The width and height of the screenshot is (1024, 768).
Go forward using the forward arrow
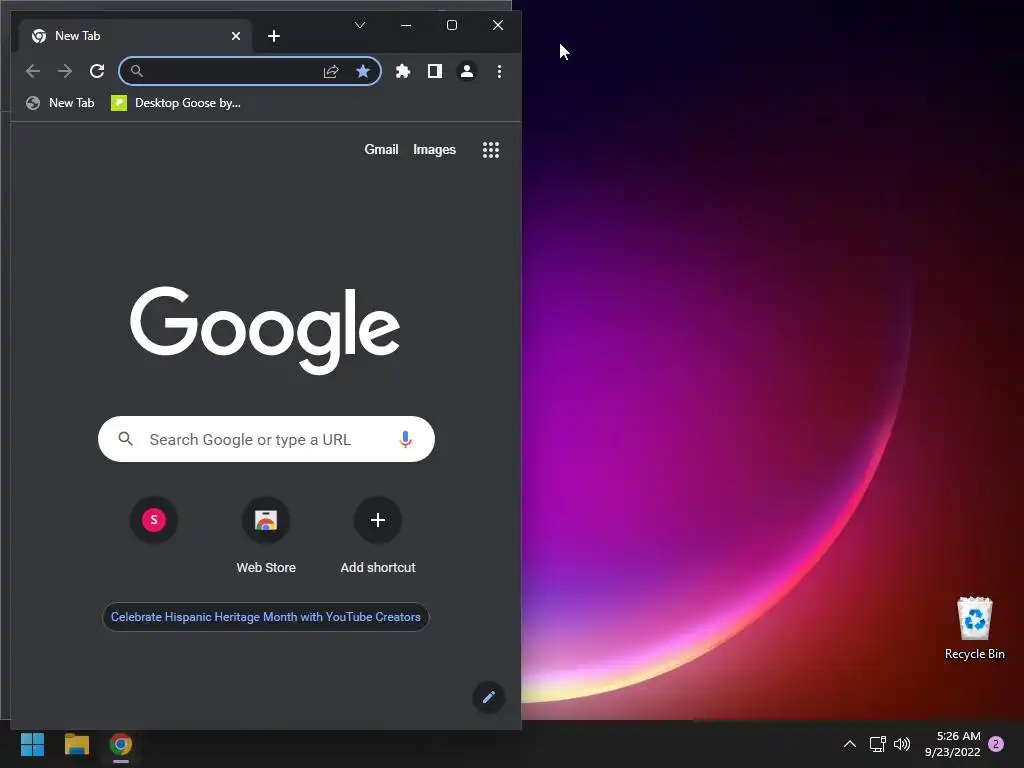(65, 71)
